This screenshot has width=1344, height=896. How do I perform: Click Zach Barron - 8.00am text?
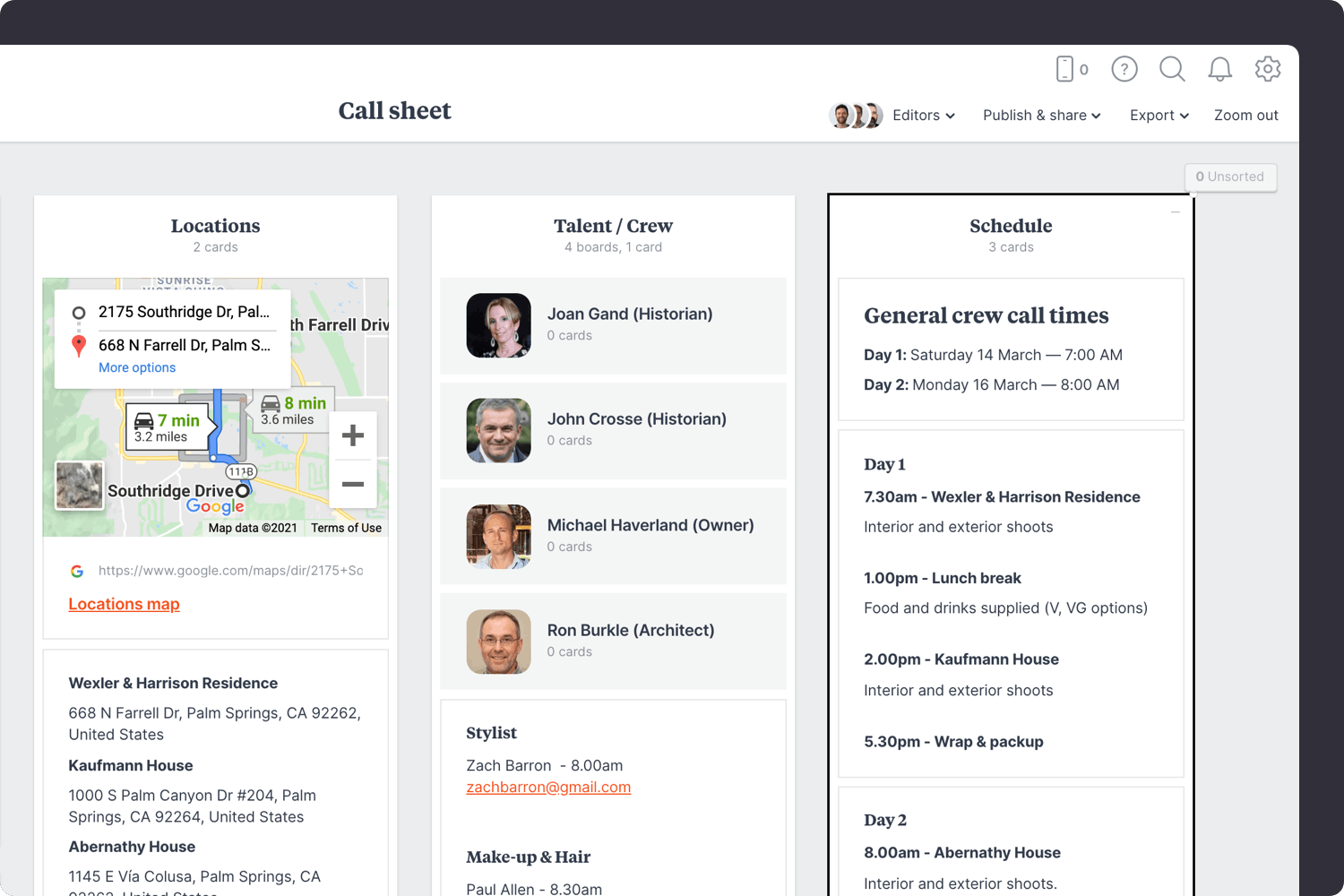(x=544, y=765)
